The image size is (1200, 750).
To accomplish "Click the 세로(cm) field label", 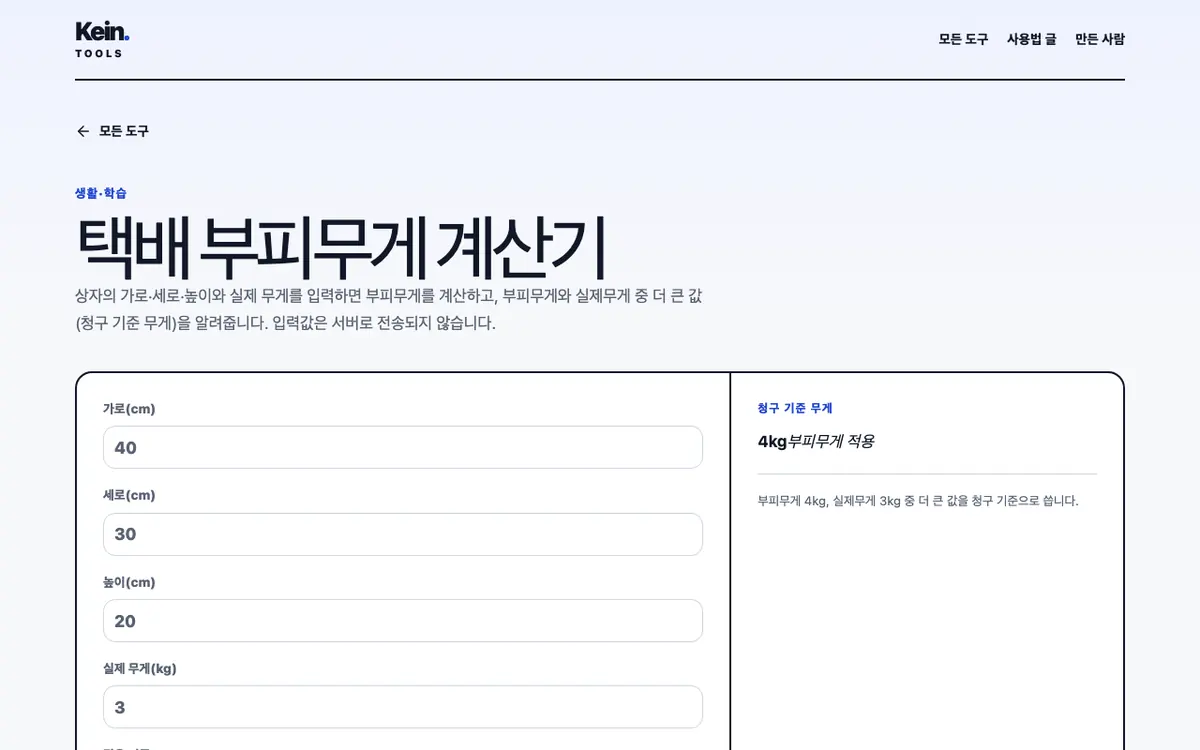I will coord(129,495).
